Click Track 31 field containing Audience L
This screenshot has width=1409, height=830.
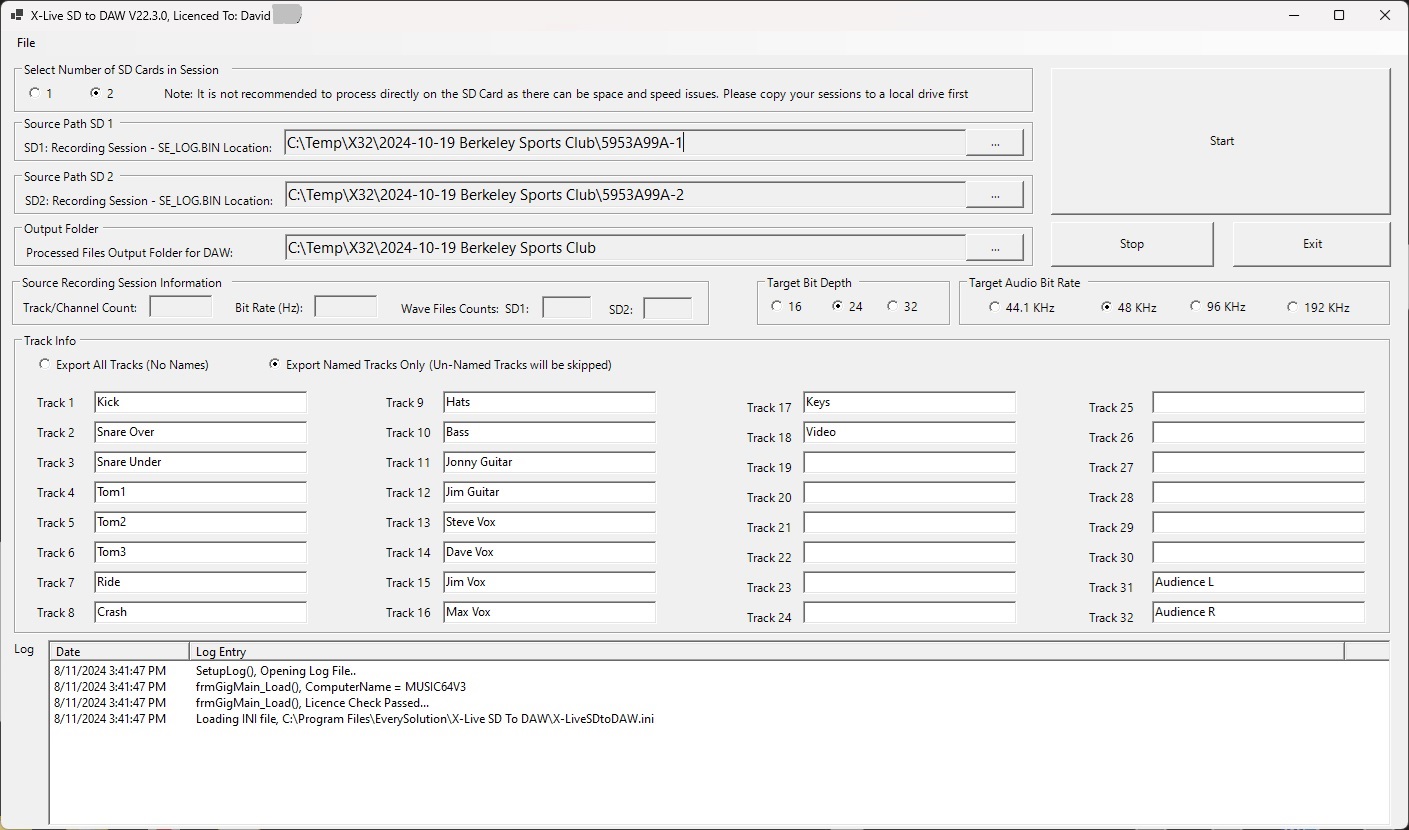click(1258, 582)
